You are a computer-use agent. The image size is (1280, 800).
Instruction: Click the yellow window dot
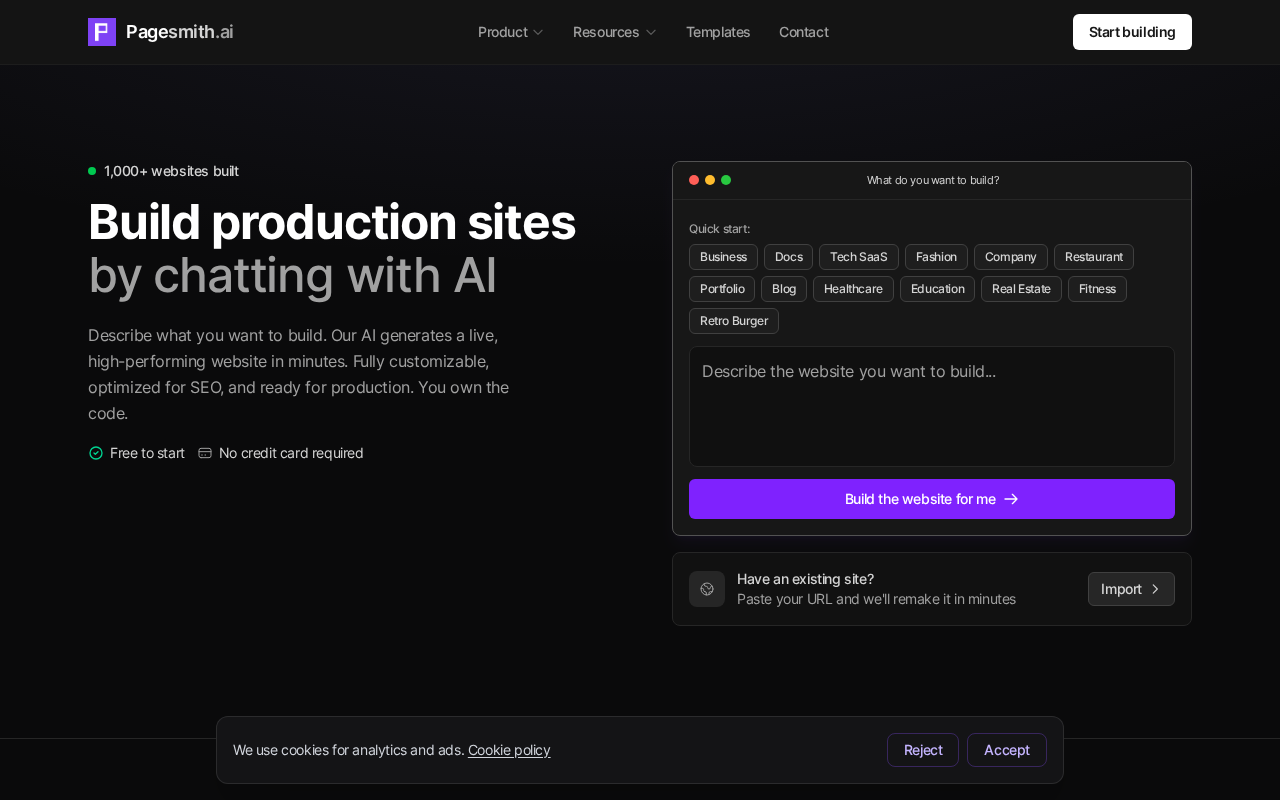[x=710, y=180]
